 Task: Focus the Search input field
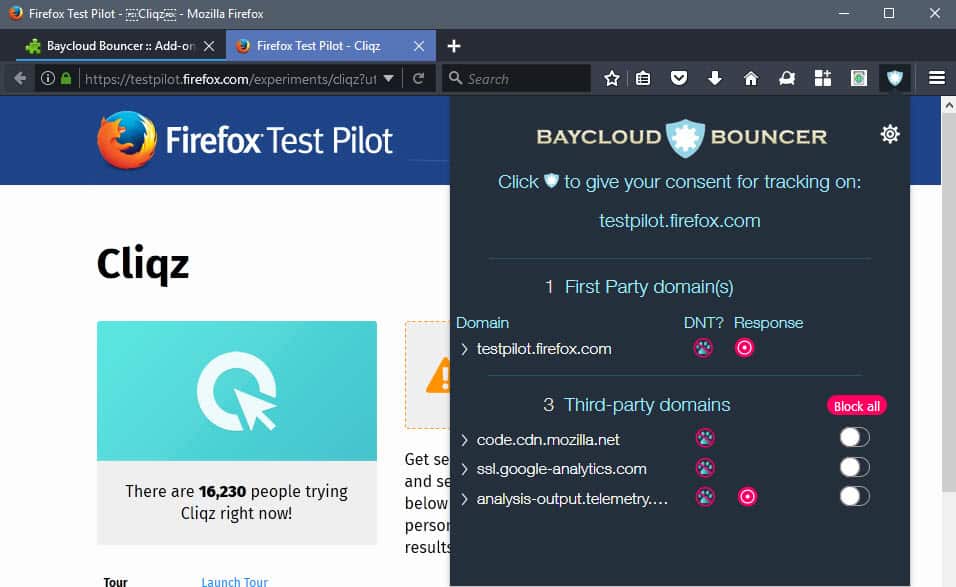[x=517, y=79]
